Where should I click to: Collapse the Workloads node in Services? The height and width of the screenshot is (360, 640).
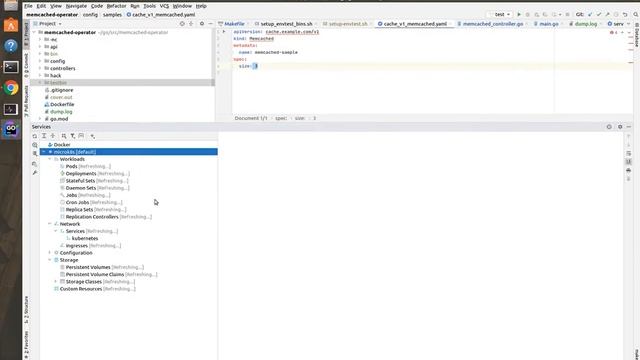click(x=50, y=159)
